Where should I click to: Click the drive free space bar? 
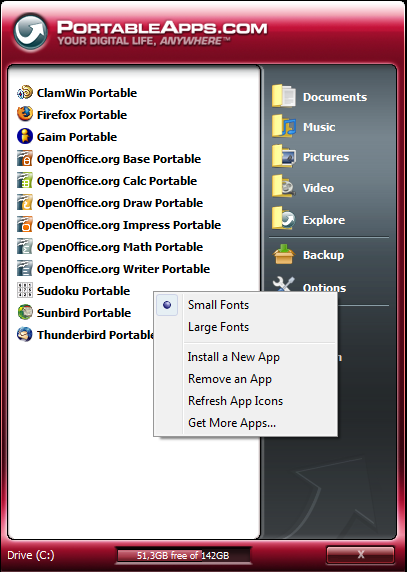click(x=183, y=555)
